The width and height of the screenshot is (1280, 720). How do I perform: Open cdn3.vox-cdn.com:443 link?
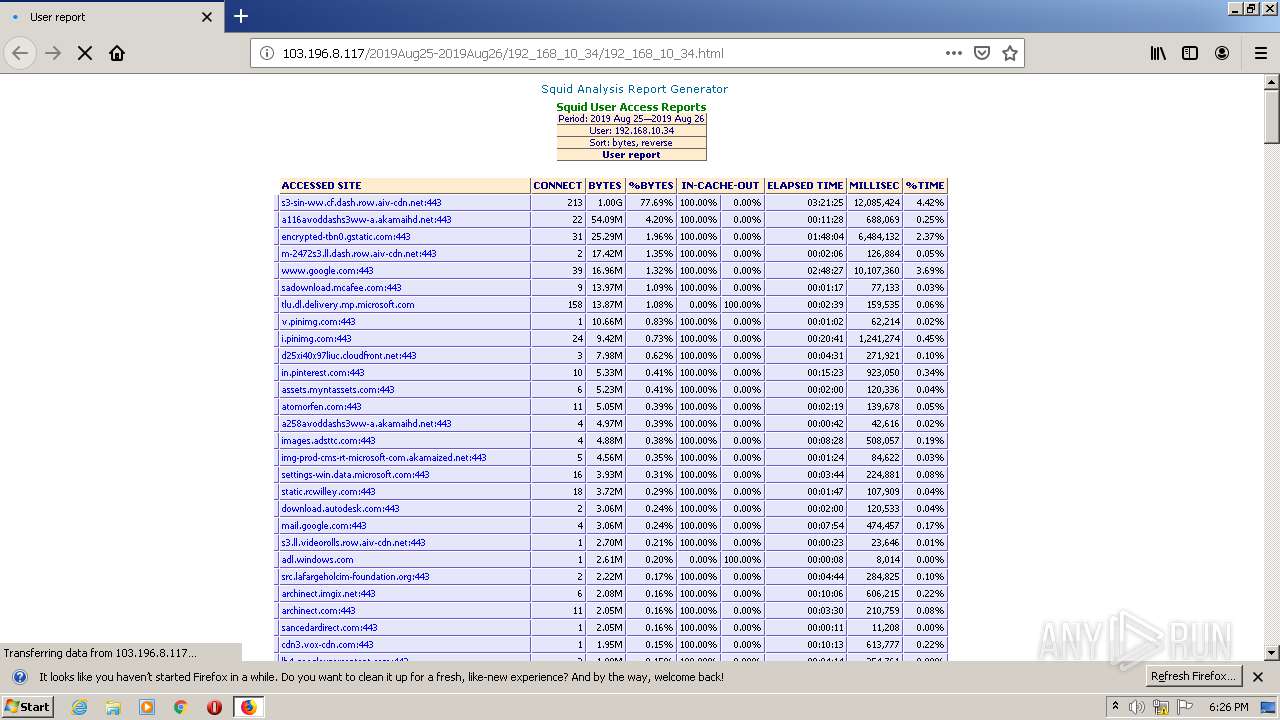click(x=327, y=645)
